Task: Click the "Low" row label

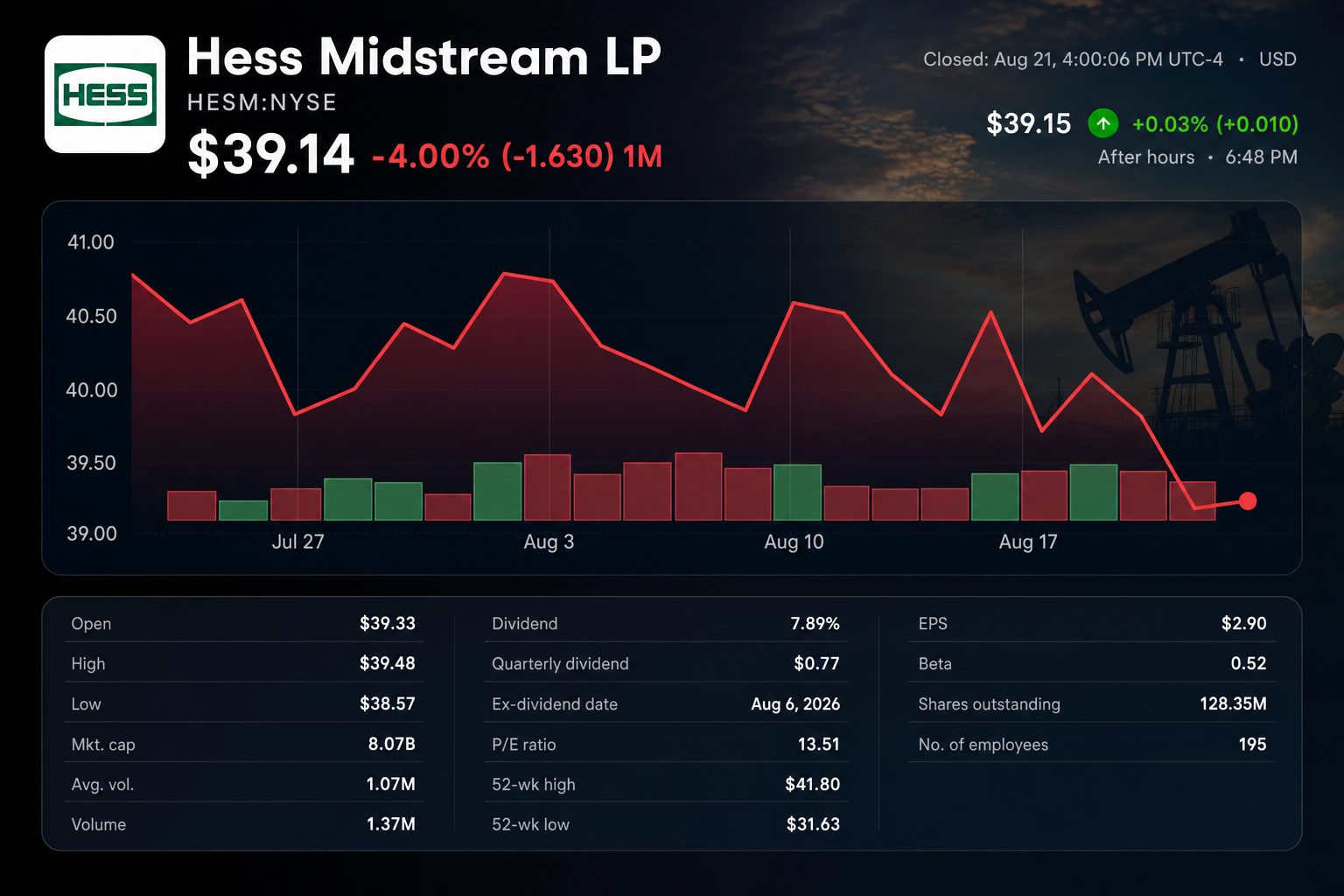Action: (86, 704)
